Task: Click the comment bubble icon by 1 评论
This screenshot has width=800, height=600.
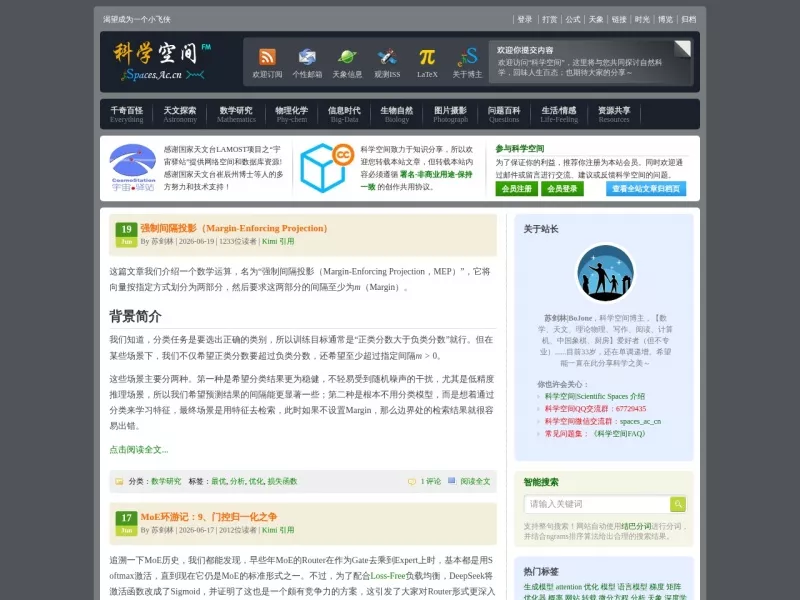Action: click(412, 481)
